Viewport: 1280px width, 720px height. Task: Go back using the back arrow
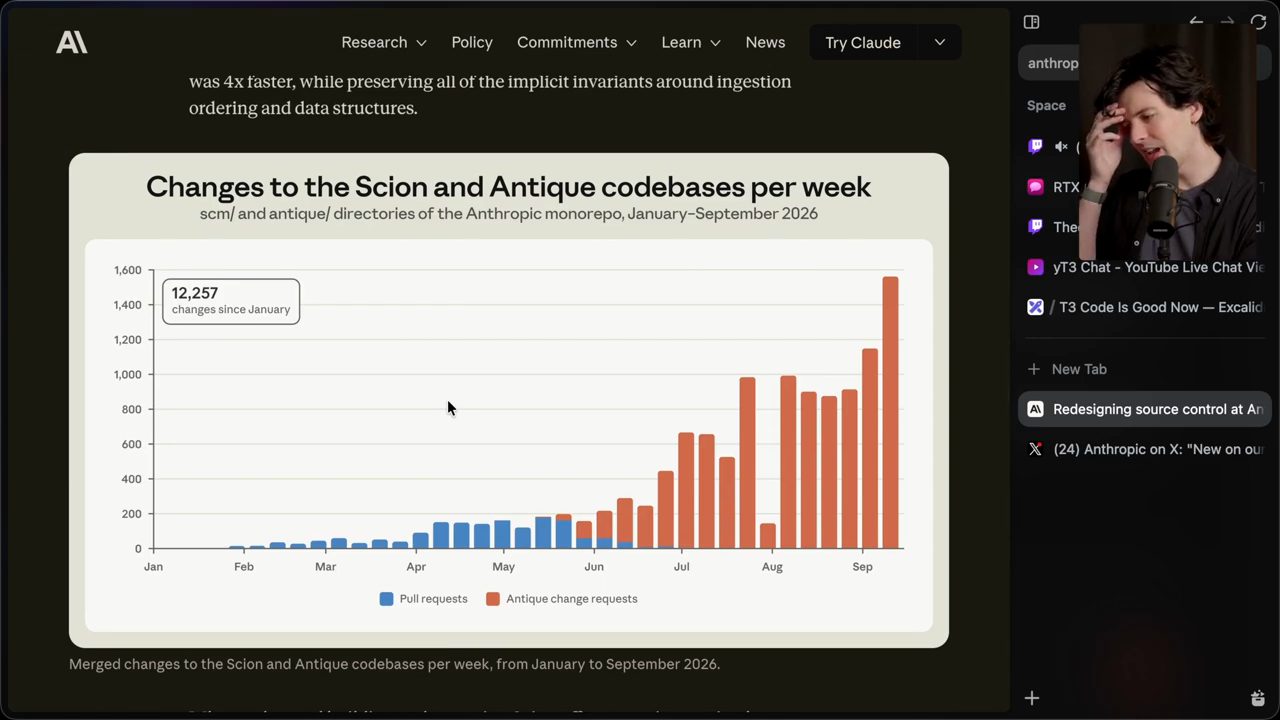click(x=1196, y=22)
